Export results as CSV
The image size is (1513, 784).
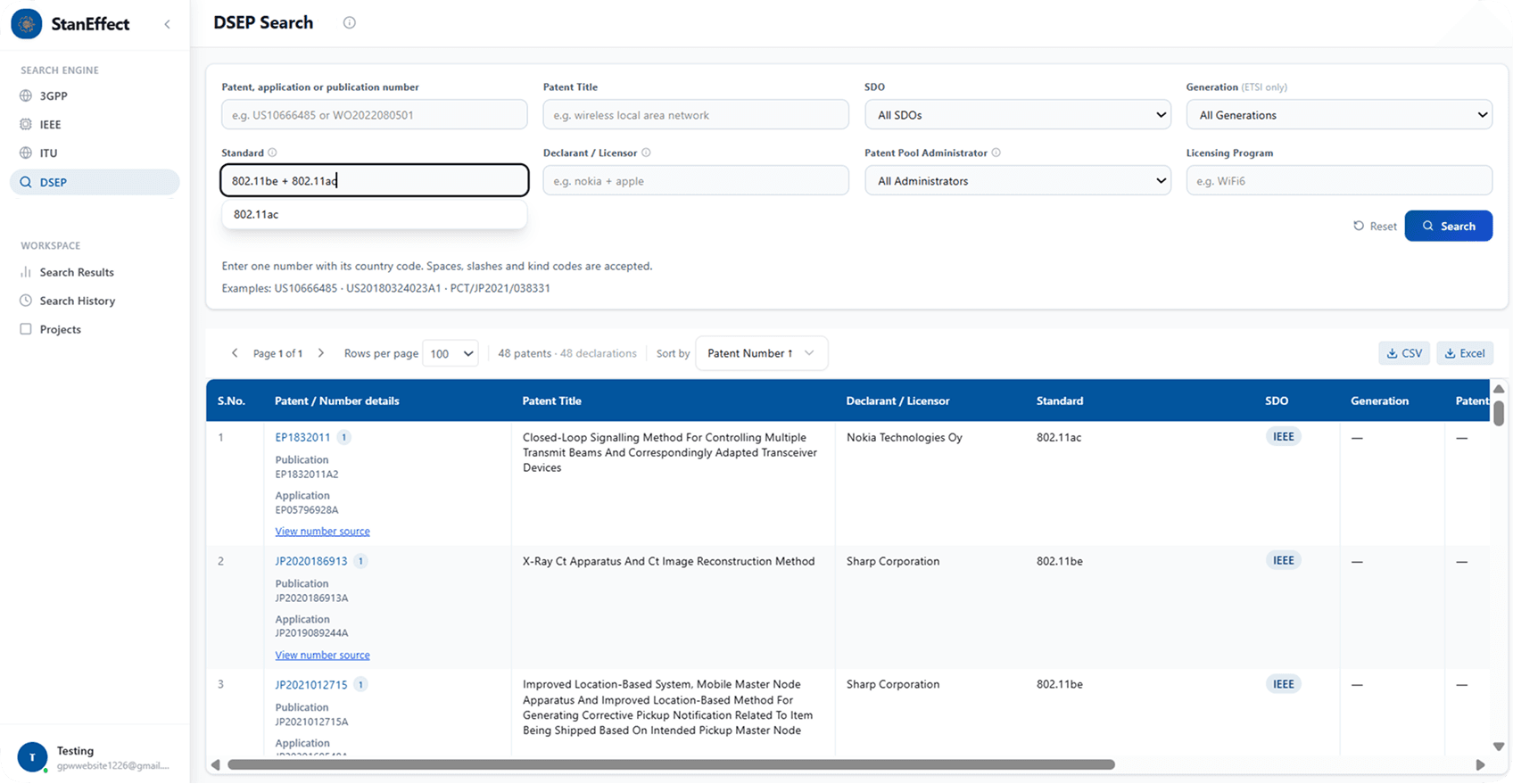pyautogui.click(x=1404, y=353)
